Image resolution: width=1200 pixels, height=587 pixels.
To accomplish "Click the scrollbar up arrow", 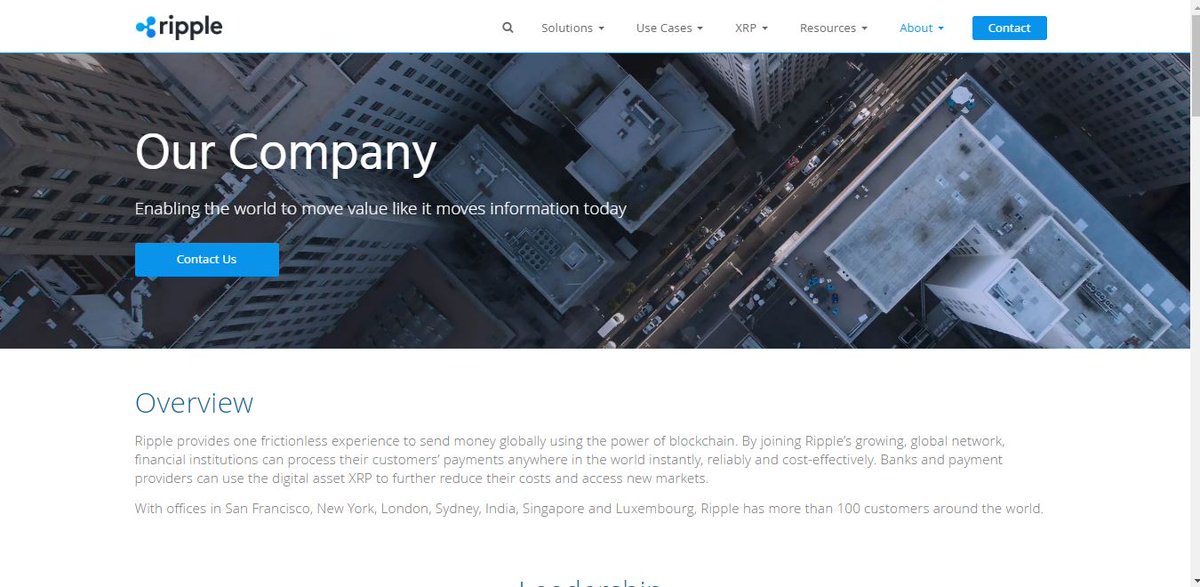I will pyautogui.click(x=1194, y=7).
